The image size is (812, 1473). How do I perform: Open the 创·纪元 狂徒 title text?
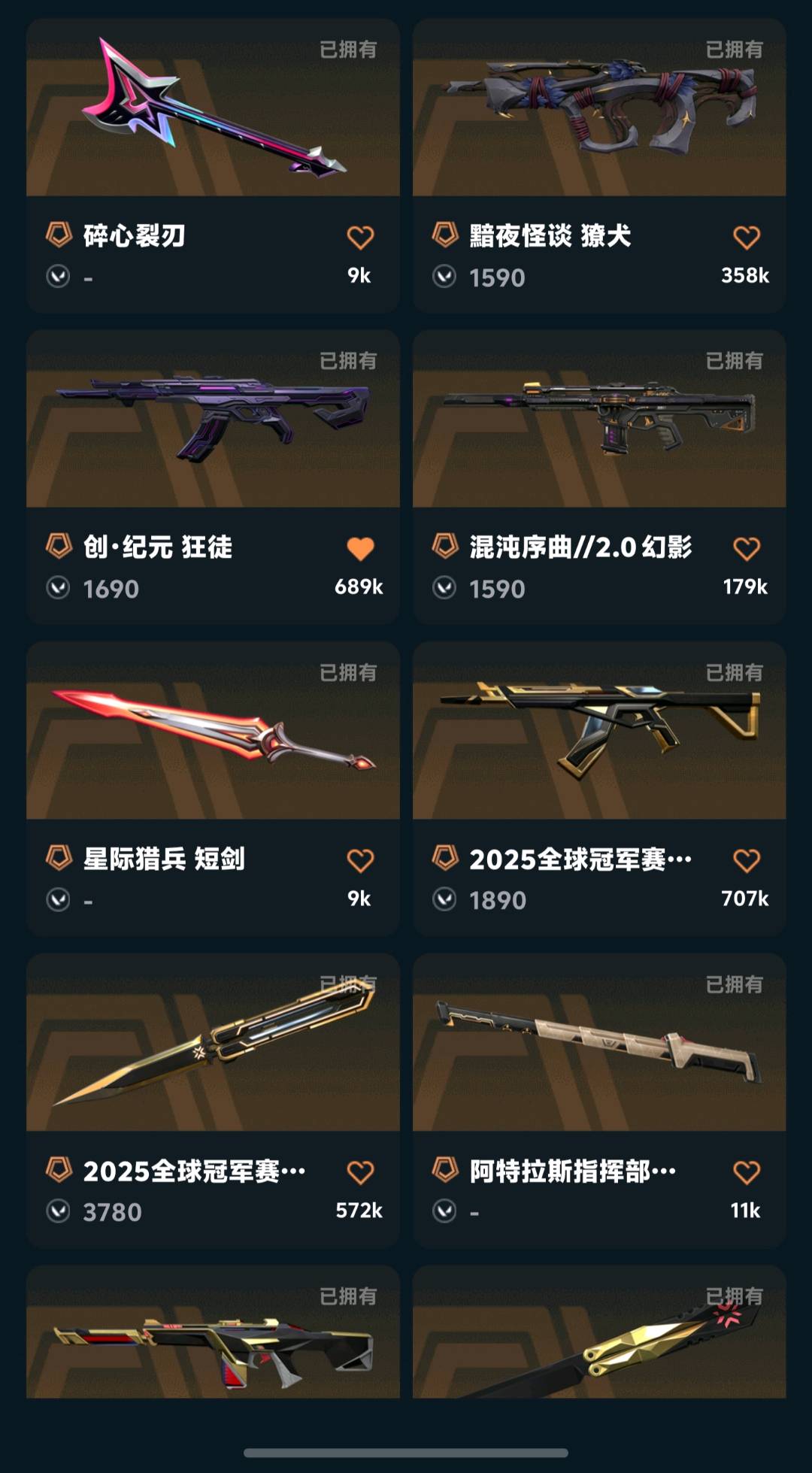[x=158, y=547]
